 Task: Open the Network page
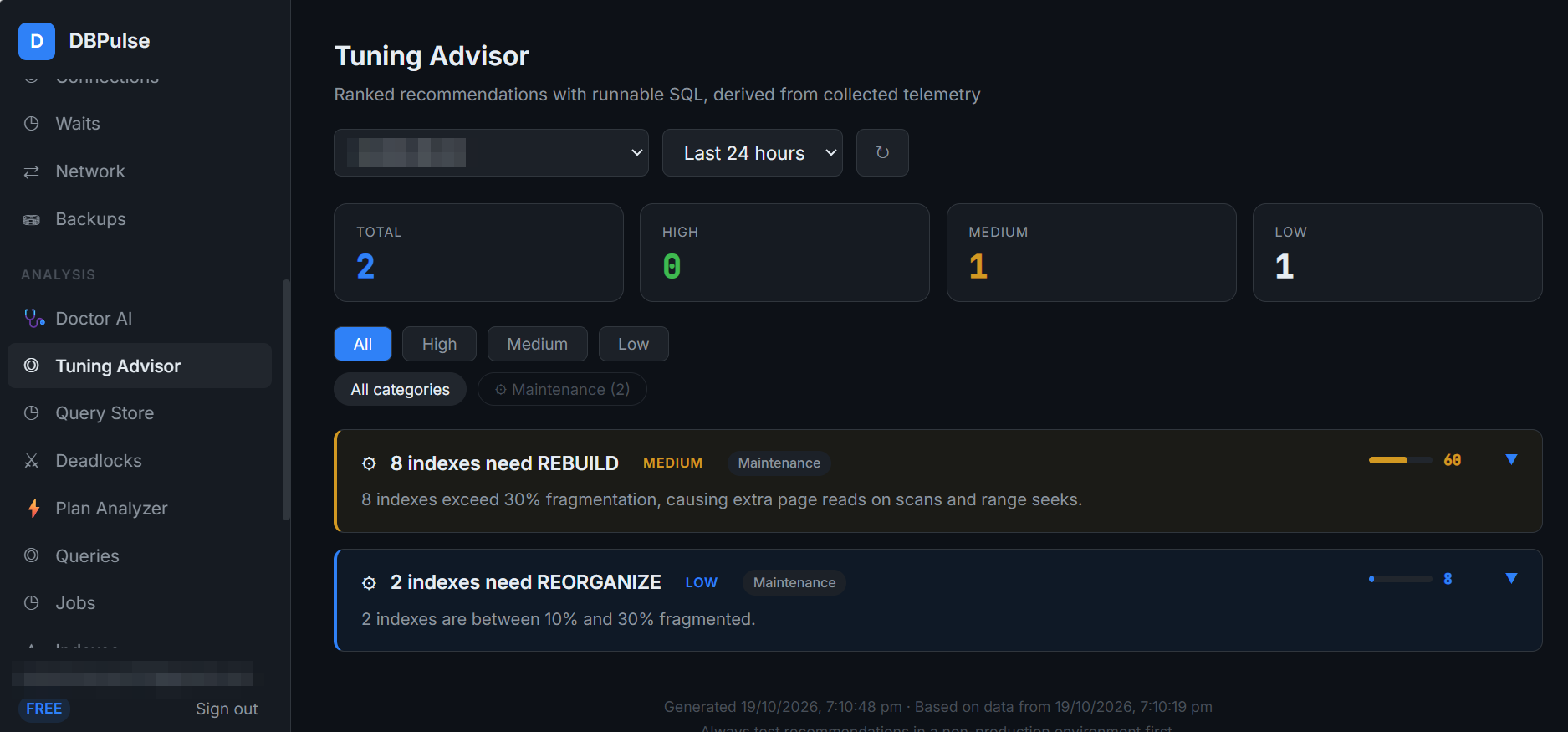click(x=140, y=171)
